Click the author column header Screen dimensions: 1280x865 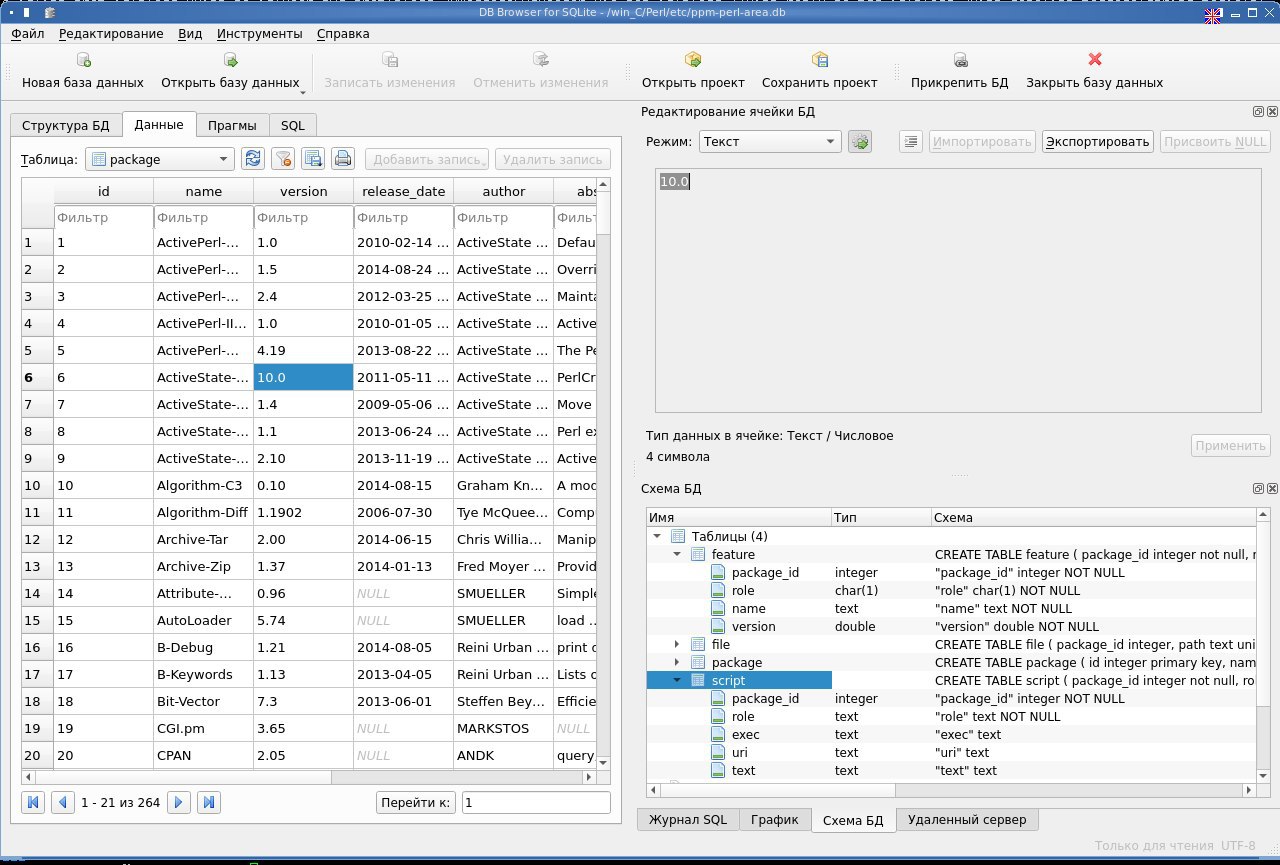pyautogui.click(x=504, y=191)
